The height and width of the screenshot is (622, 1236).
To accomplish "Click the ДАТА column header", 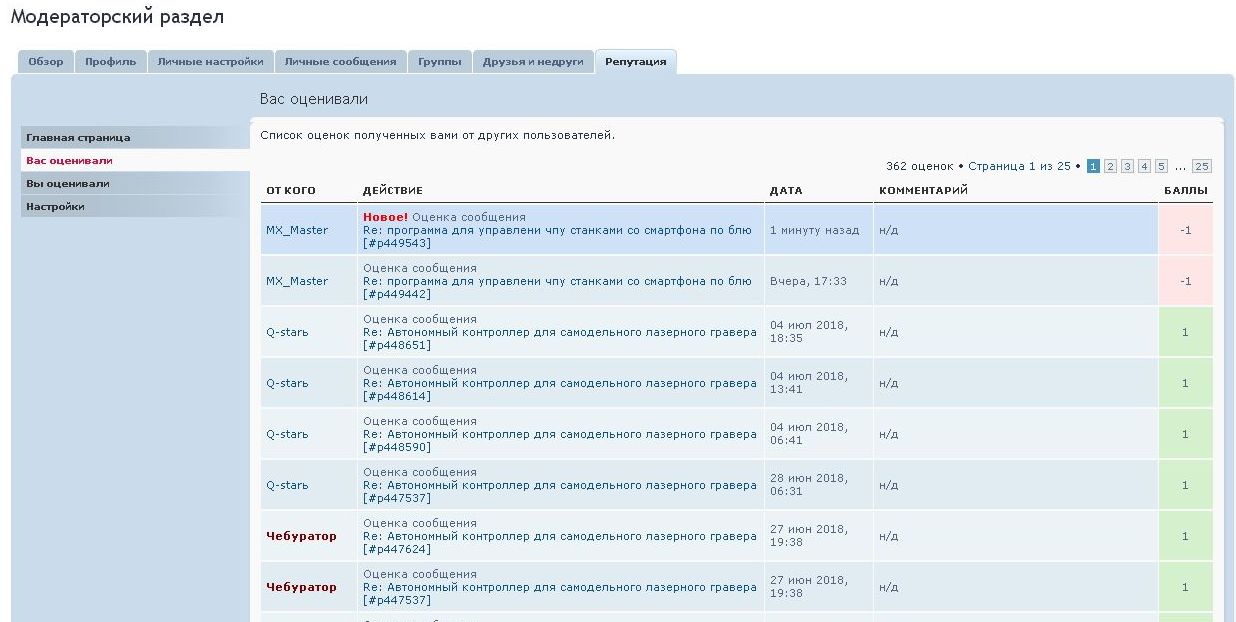I will pyautogui.click(x=786, y=190).
